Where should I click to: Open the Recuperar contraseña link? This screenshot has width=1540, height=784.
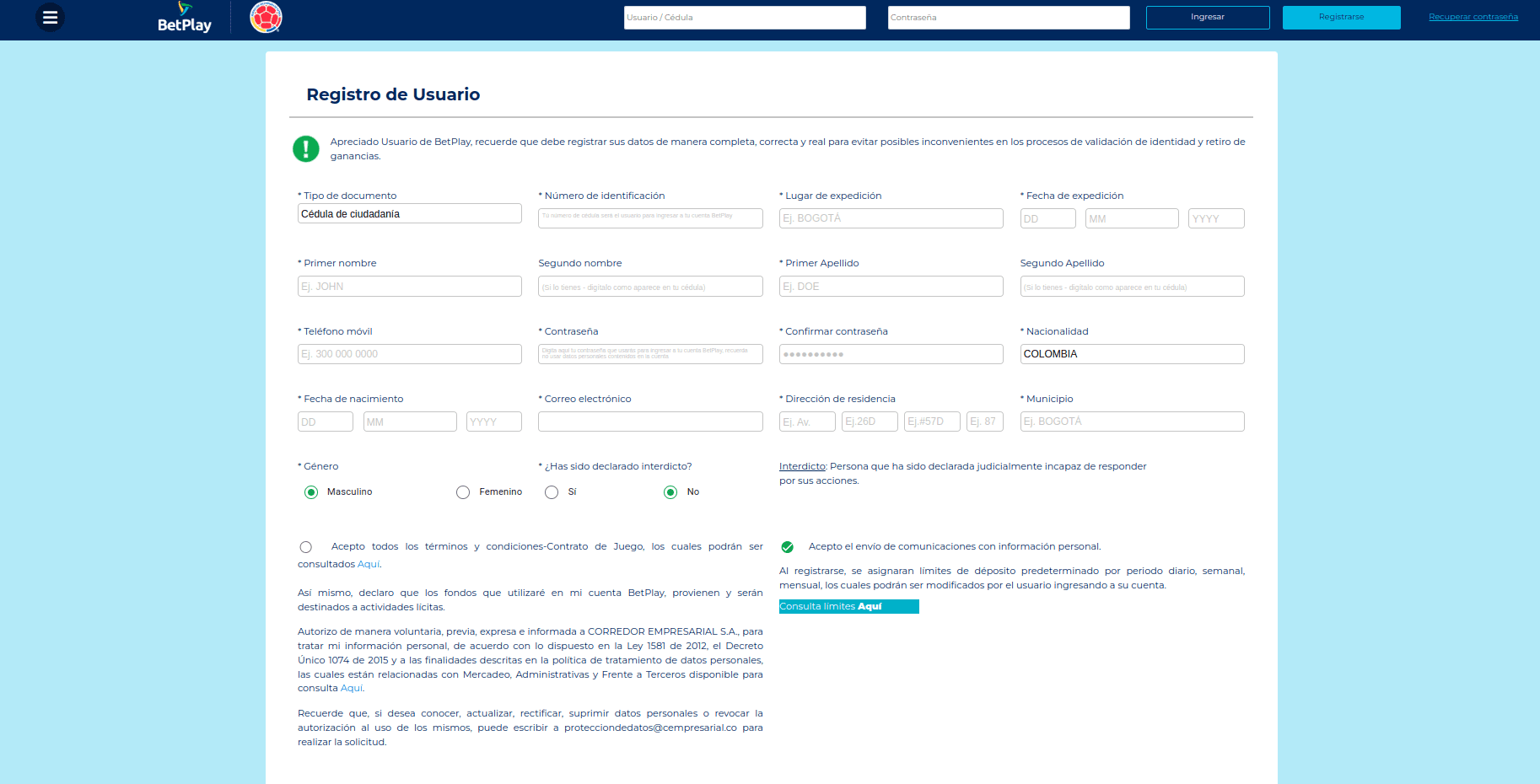[x=1473, y=17]
